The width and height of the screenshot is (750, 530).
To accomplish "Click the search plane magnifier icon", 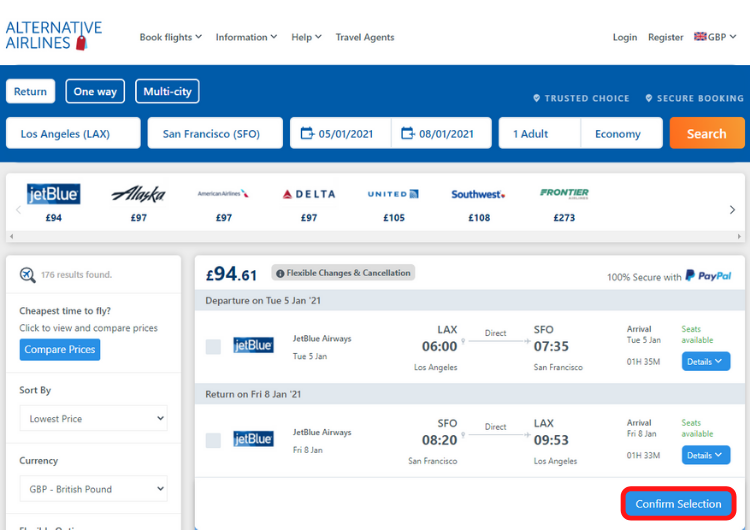I will pyautogui.click(x=27, y=275).
